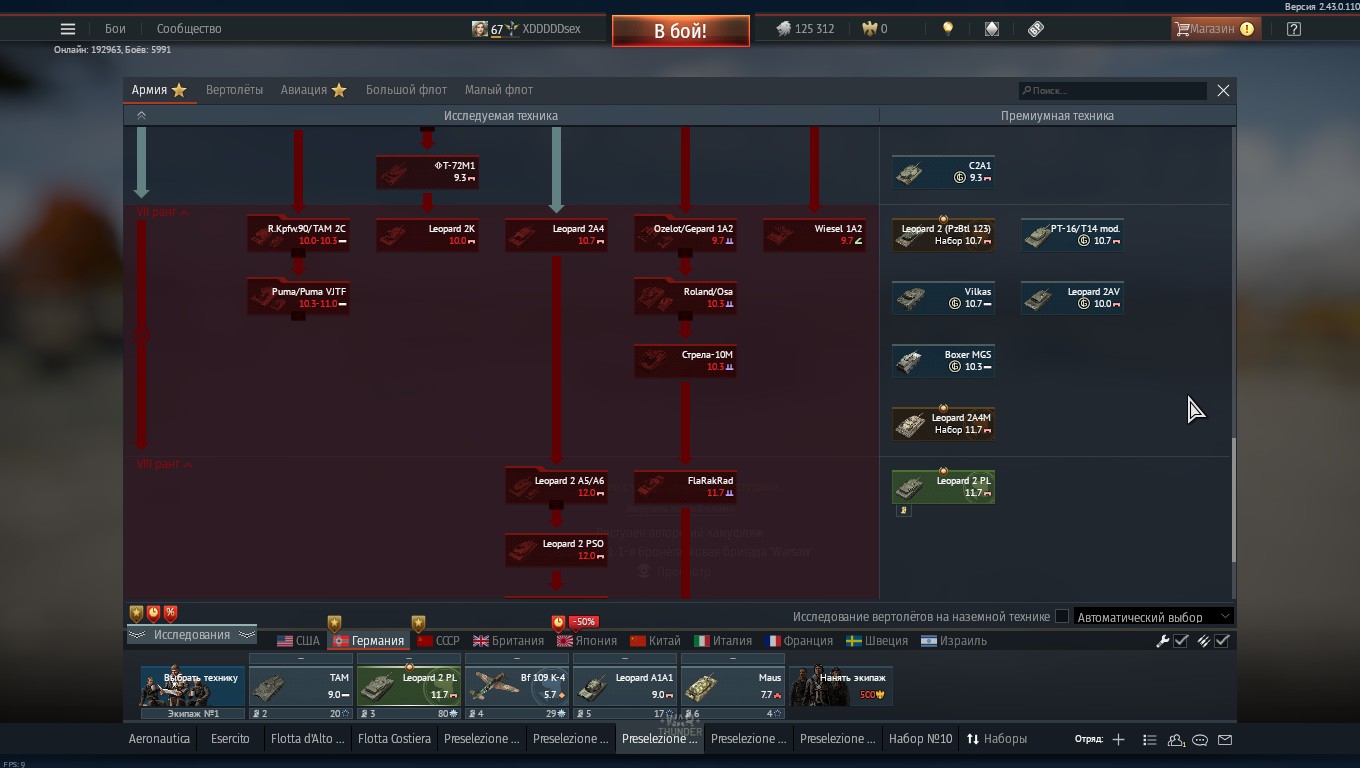1360x768 pixels.
Task: Open the Сообщество menu
Action: 189,29
